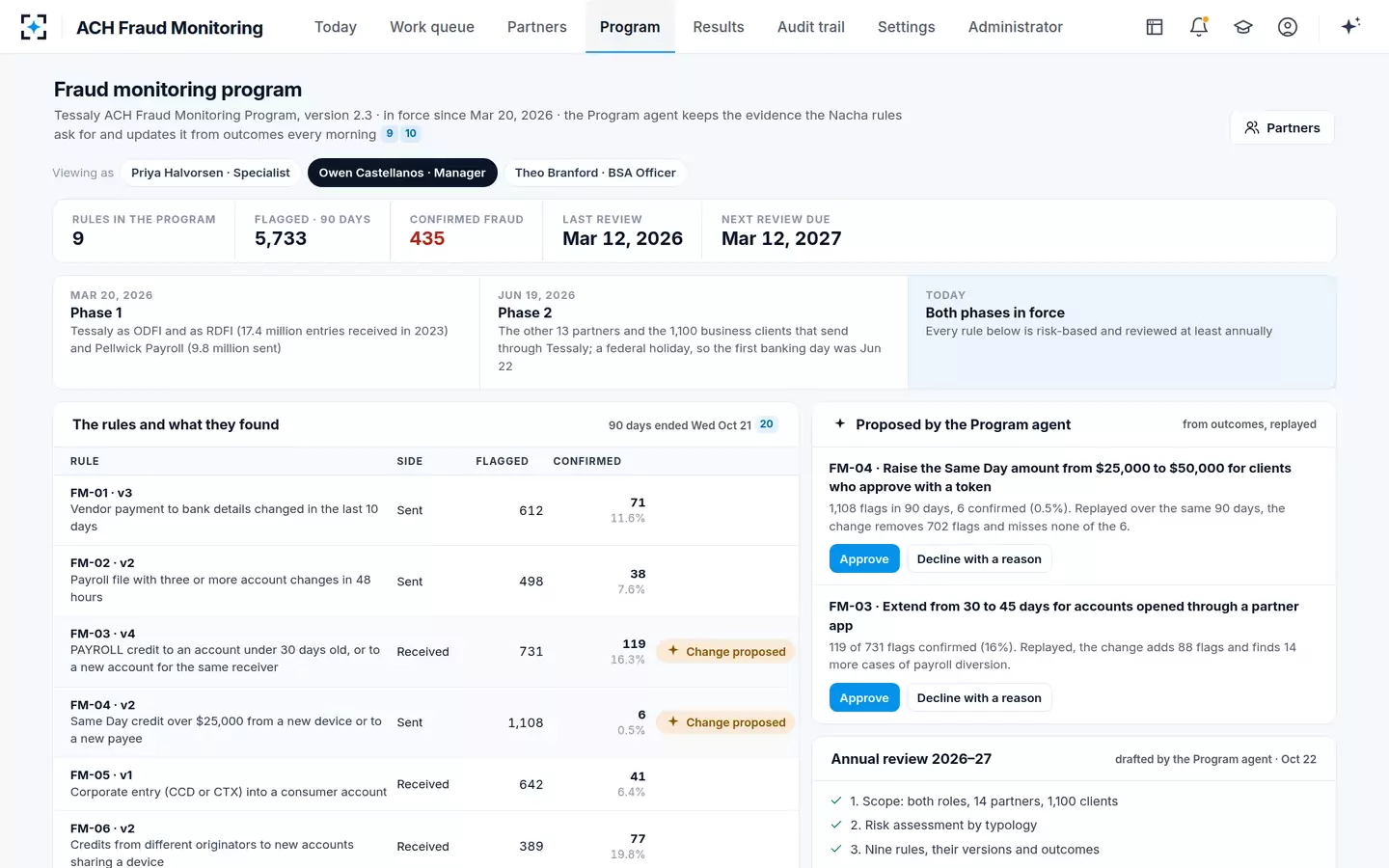The height and width of the screenshot is (868, 1389).
Task: Launch the sparkle assistant icon
Action: point(1350,26)
